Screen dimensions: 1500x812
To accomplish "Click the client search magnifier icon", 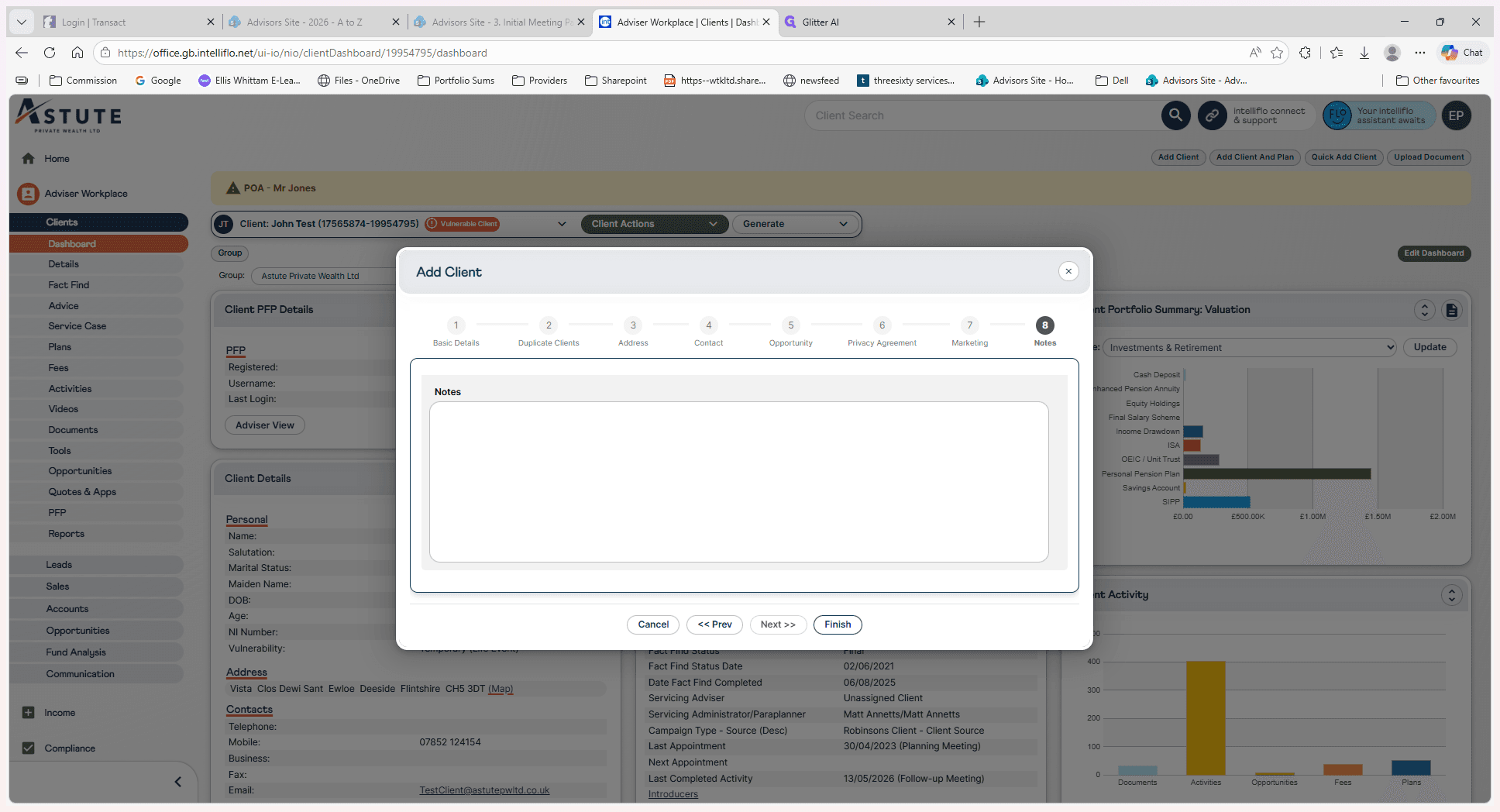I will coord(1175,115).
